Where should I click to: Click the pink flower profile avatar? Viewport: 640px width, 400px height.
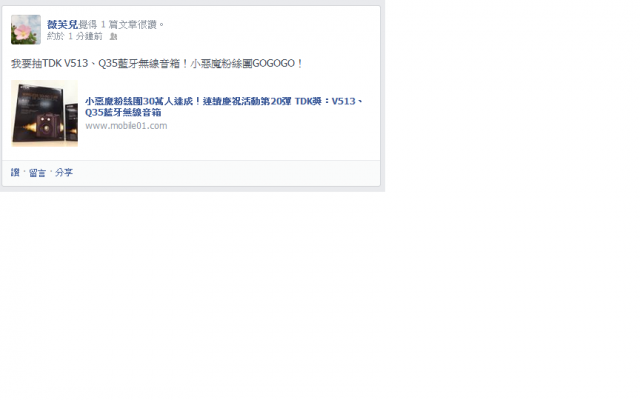[x=26, y=30]
